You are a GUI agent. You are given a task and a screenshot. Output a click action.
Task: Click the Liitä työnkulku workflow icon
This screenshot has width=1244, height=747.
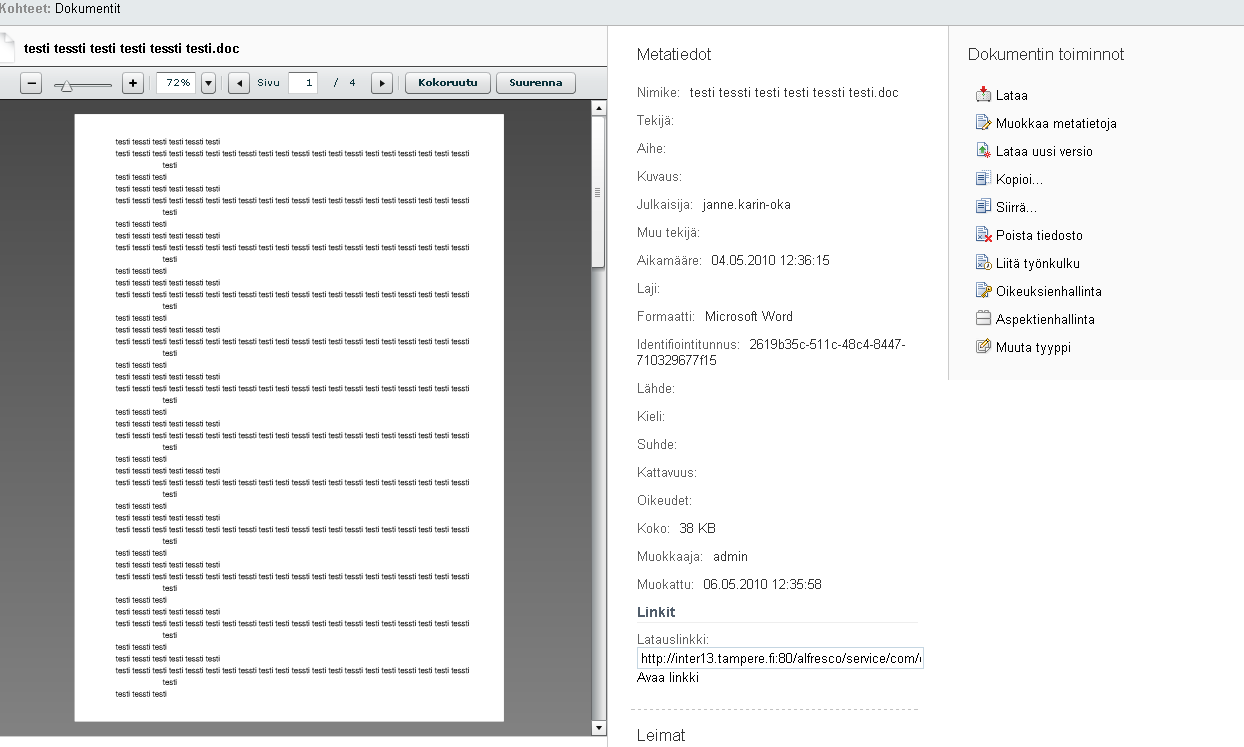tap(982, 263)
